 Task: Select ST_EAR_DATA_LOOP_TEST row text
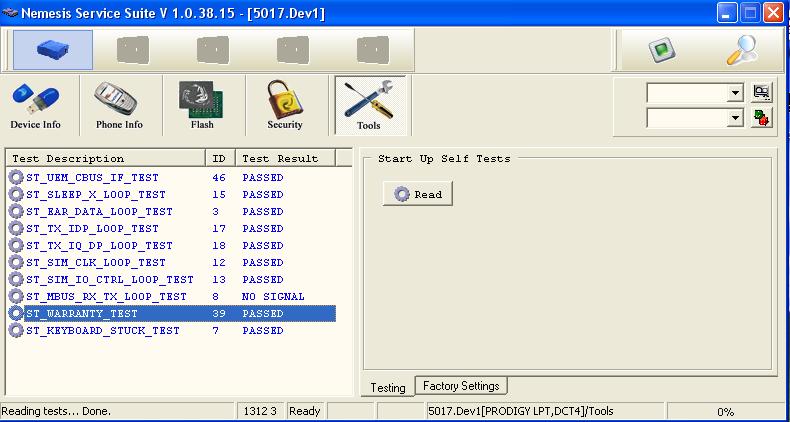click(x=99, y=212)
